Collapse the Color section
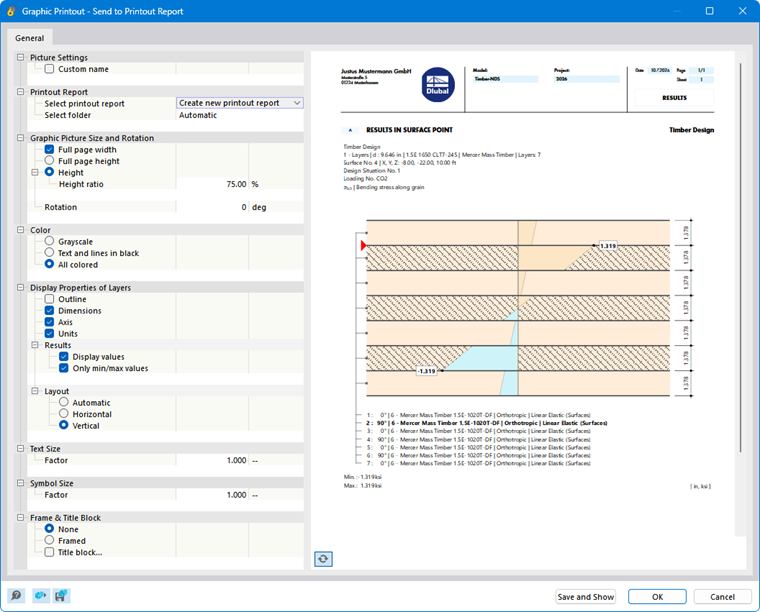The width and height of the screenshot is (760, 612). [20, 230]
